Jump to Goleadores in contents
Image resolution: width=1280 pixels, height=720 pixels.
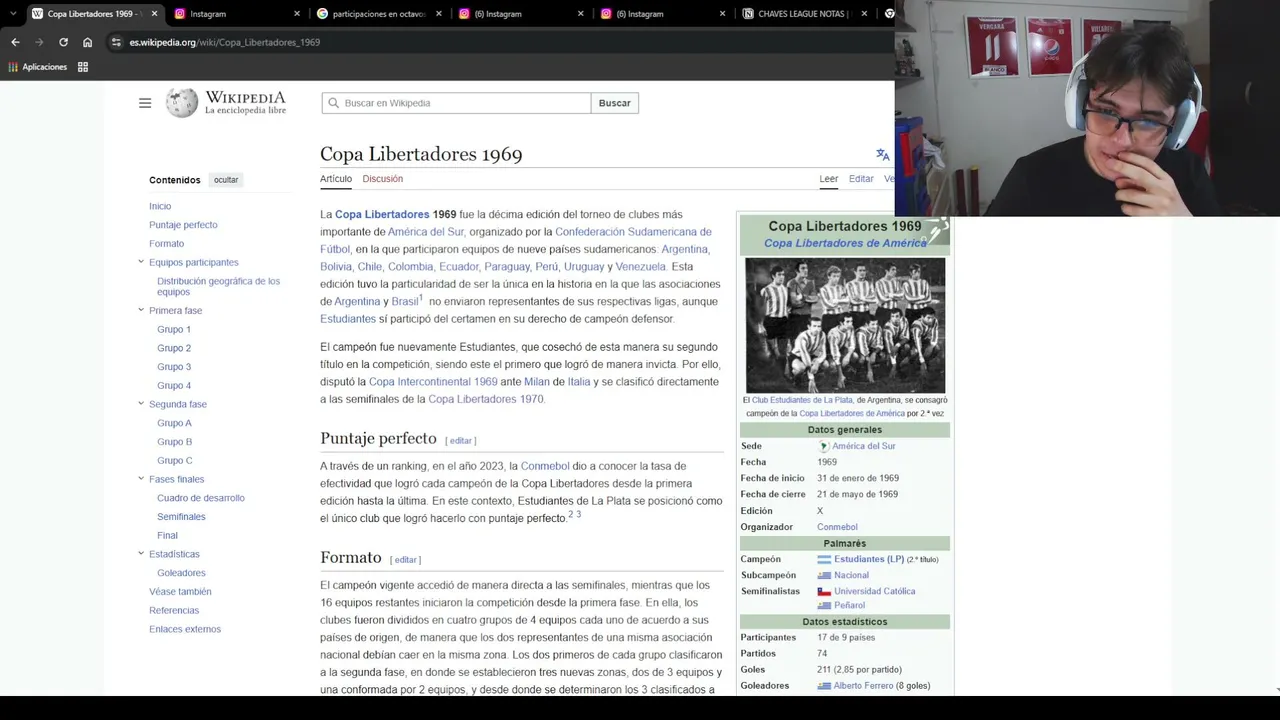pyautogui.click(x=181, y=573)
